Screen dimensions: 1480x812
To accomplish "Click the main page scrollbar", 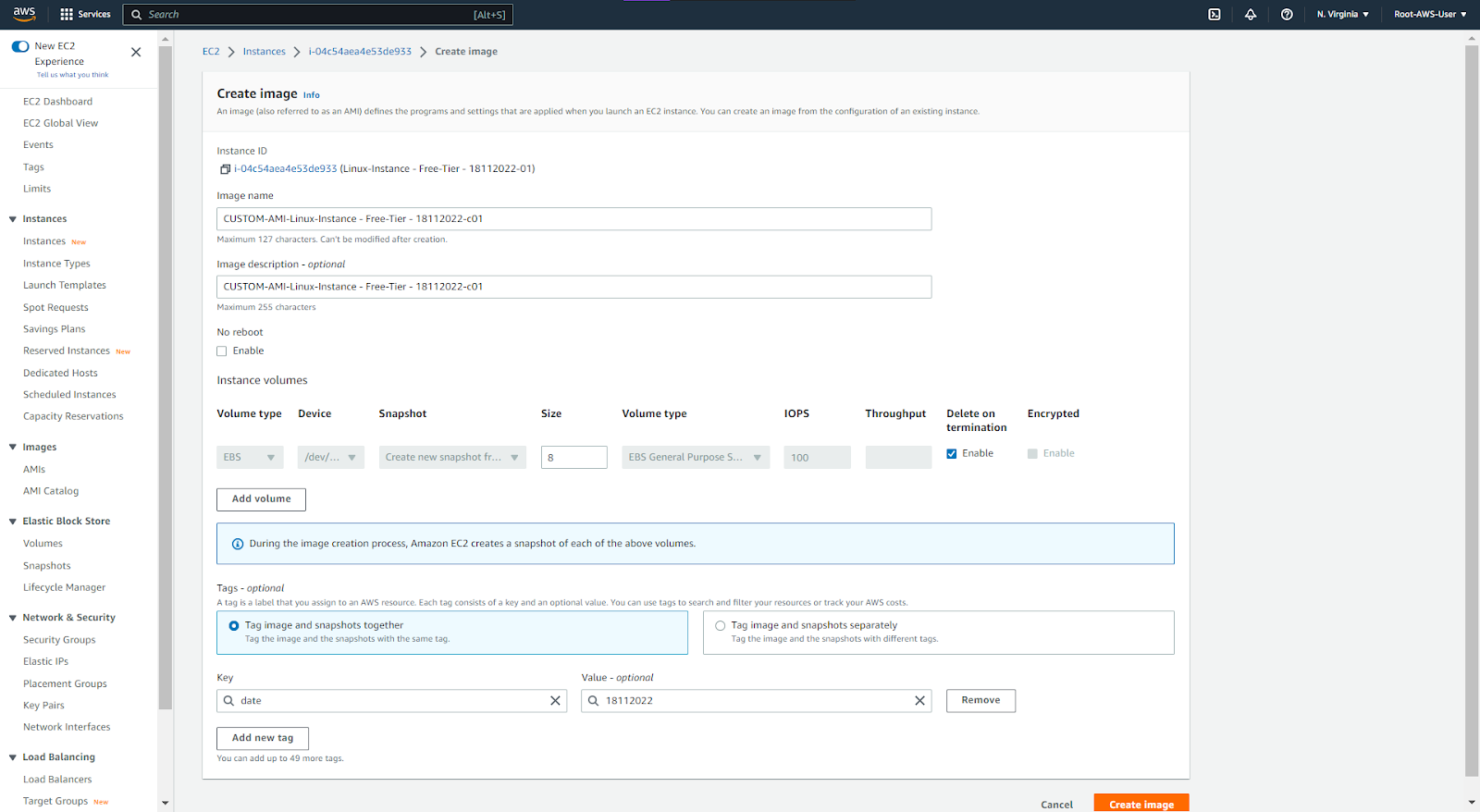I will (x=1472, y=411).
